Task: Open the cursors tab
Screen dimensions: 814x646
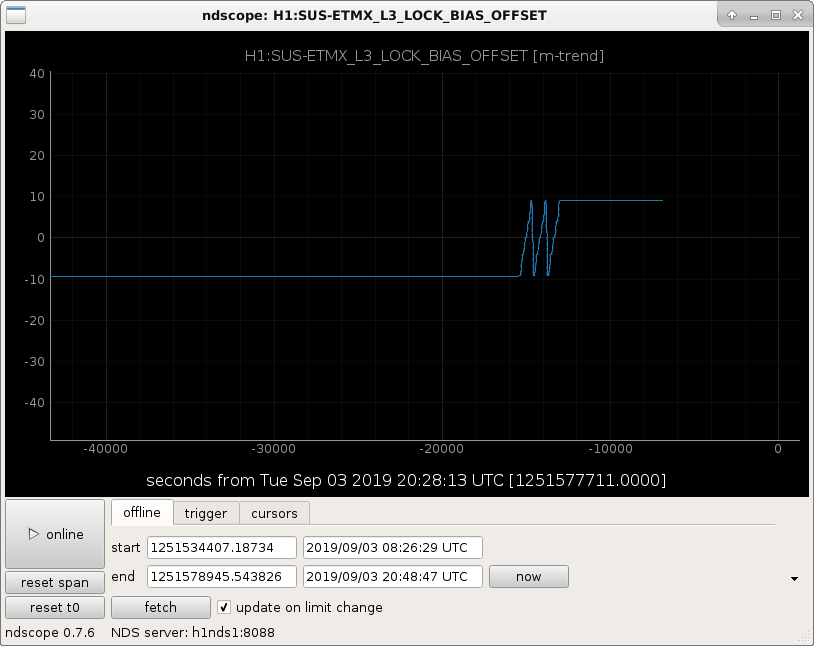Action: coord(274,514)
